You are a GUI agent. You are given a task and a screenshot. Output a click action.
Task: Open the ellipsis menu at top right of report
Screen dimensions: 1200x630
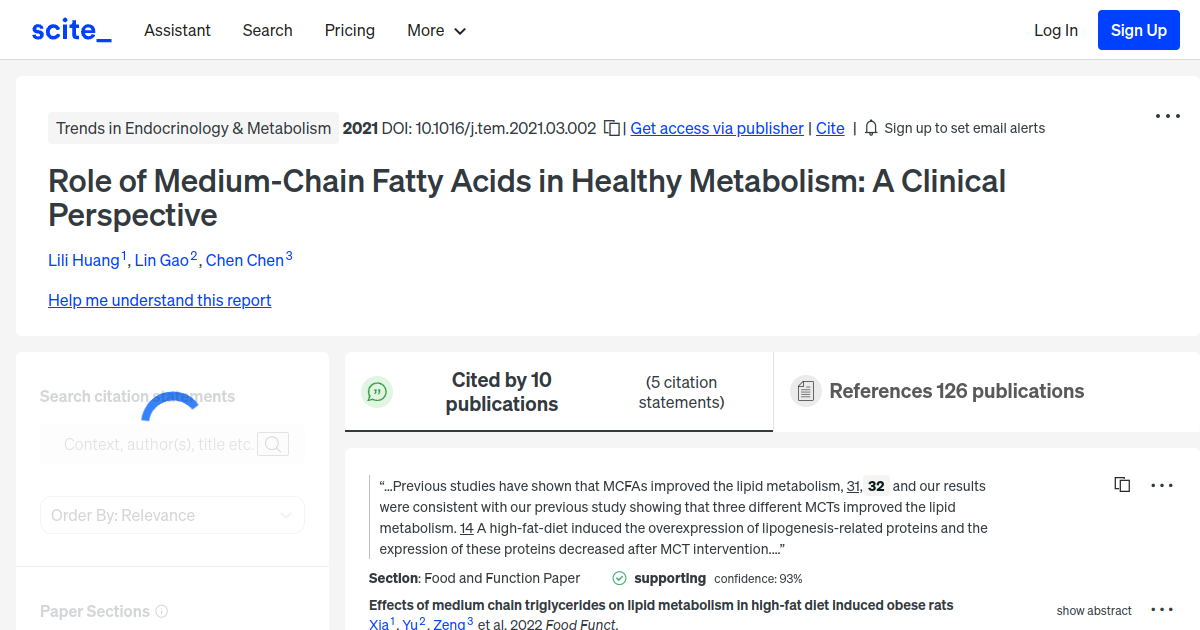(1167, 116)
